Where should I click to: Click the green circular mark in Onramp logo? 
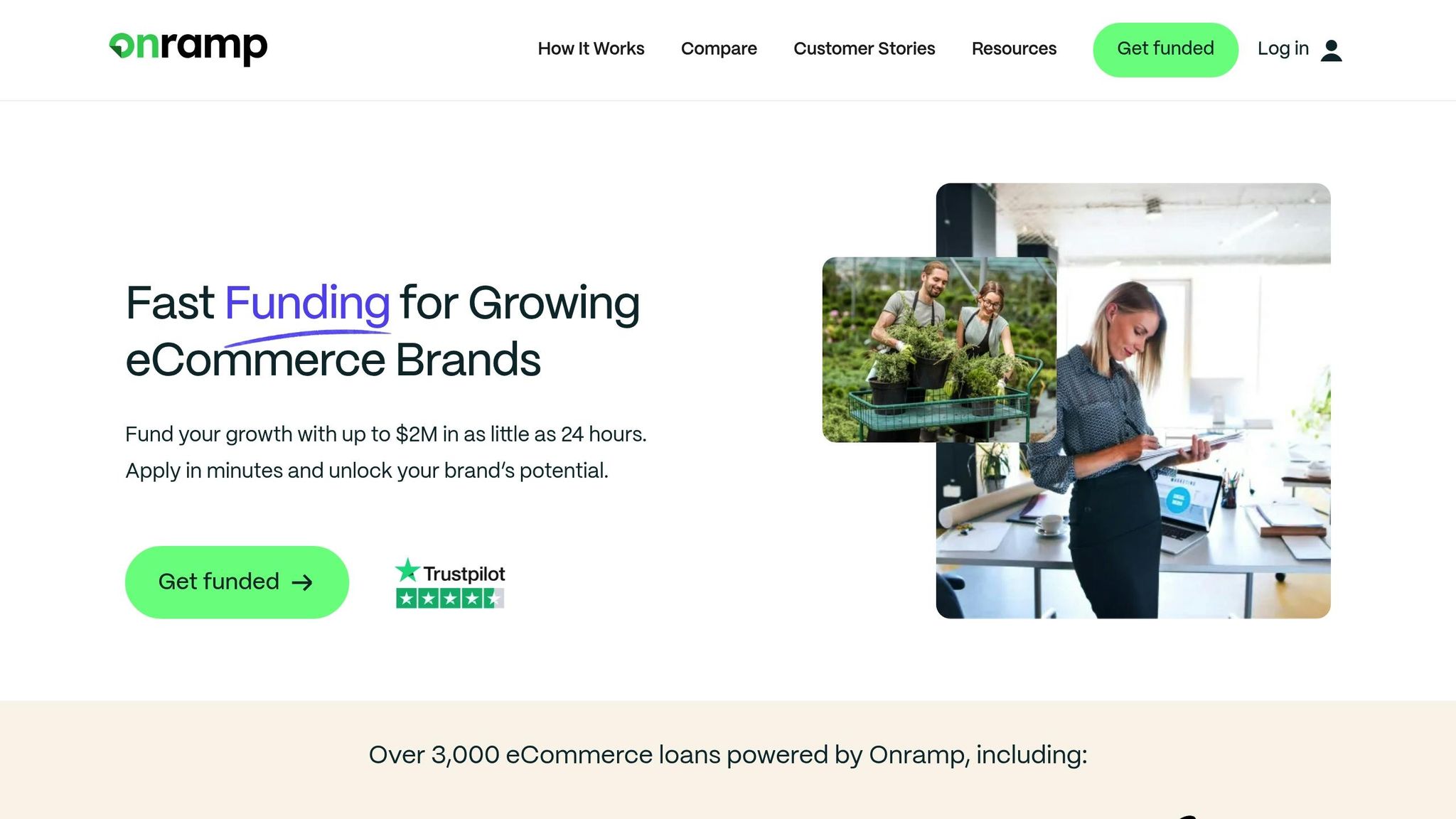coord(122,45)
